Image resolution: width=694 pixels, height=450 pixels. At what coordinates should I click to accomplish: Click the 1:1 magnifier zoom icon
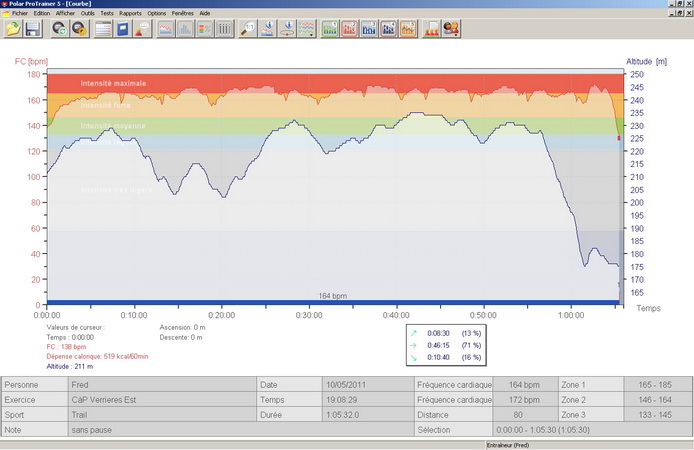250,29
